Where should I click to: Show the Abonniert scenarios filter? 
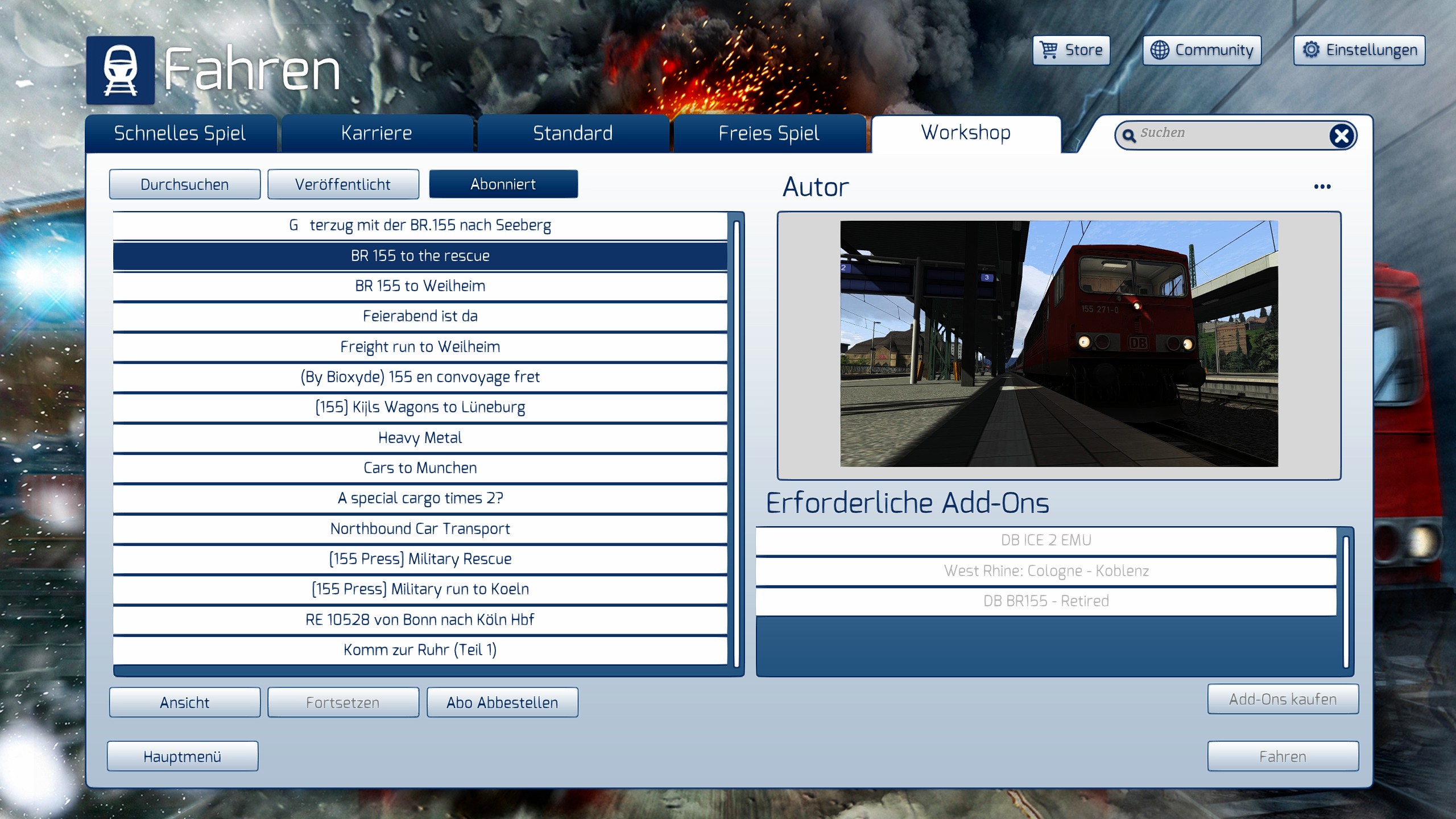click(x=503, y=184)
